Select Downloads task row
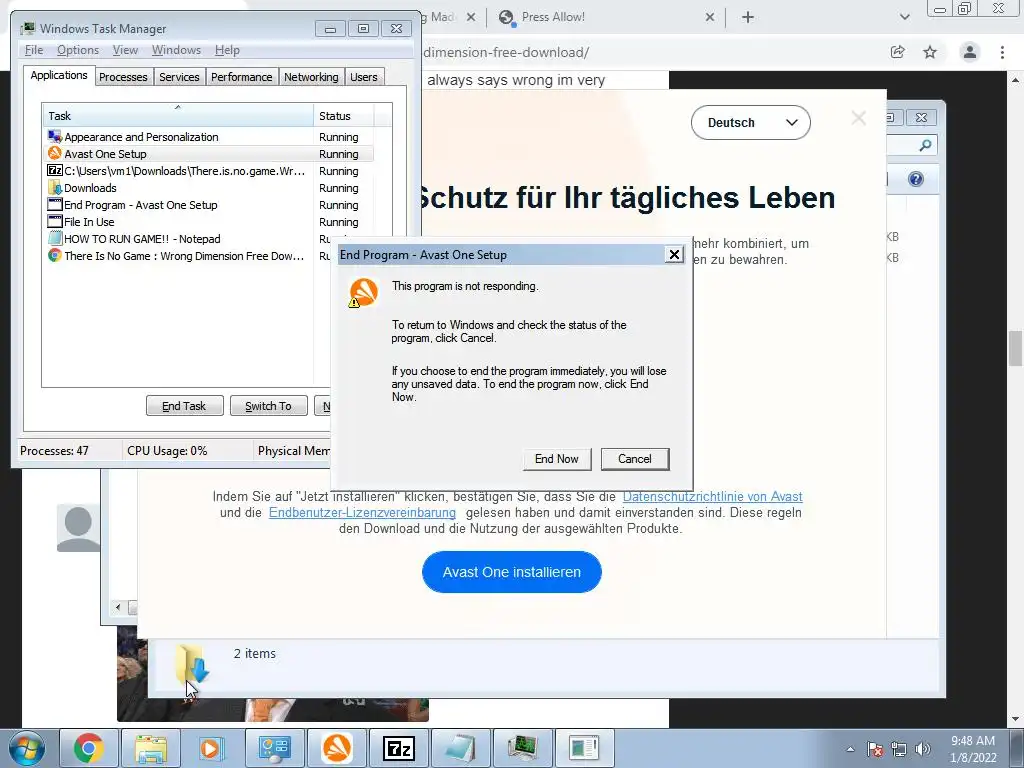1024x768 pixels. 209,188
